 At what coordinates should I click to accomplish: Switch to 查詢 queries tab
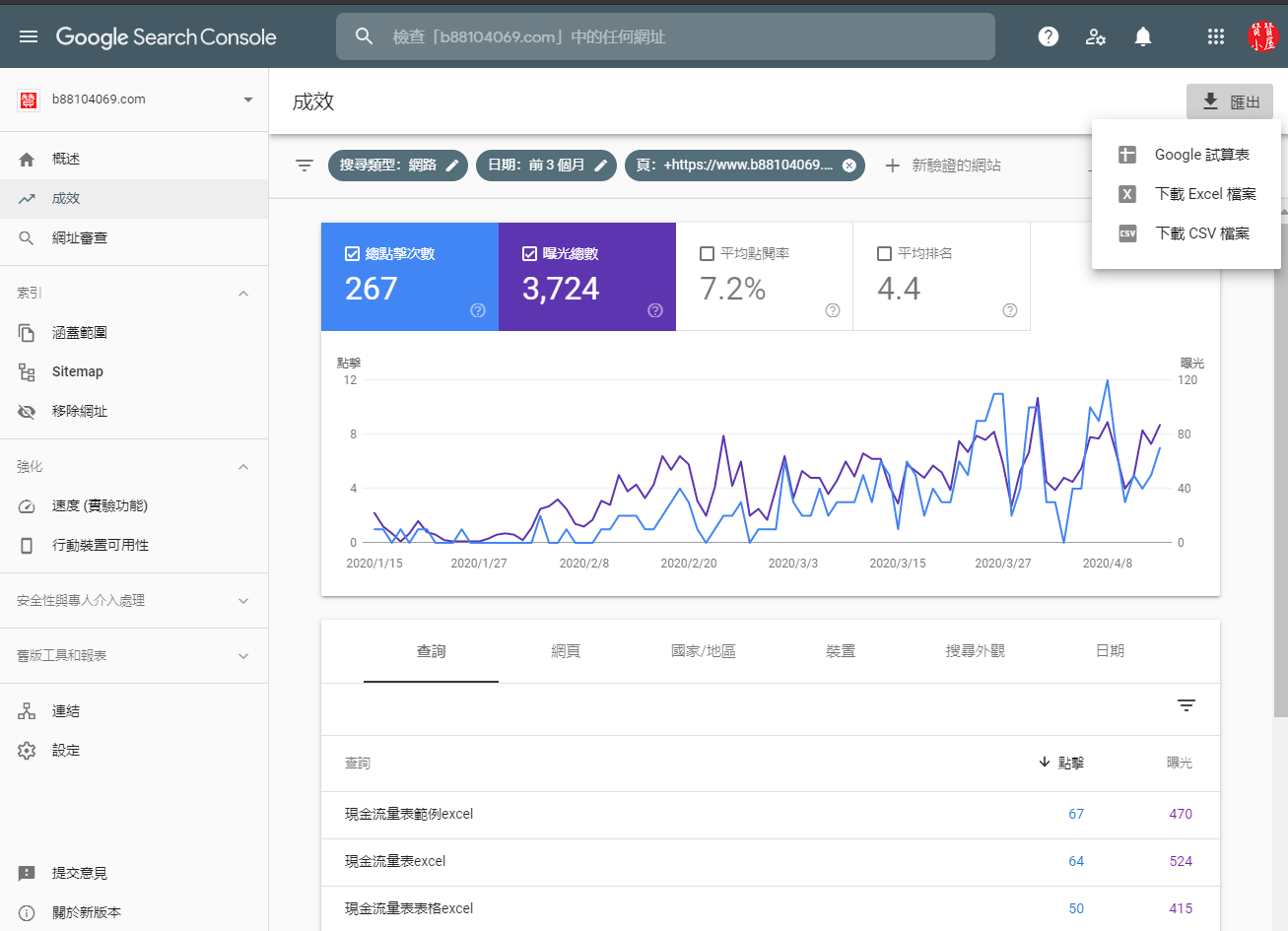coord(431,651)
